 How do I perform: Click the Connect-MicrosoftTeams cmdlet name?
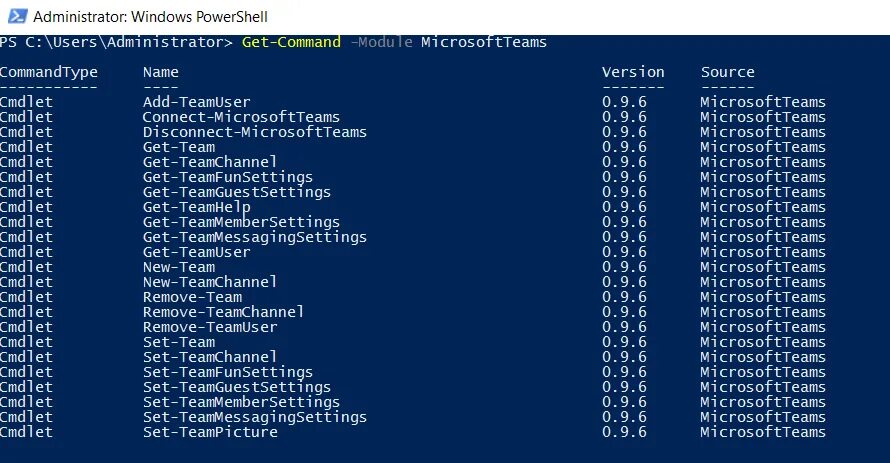click(x=241, y=117)
